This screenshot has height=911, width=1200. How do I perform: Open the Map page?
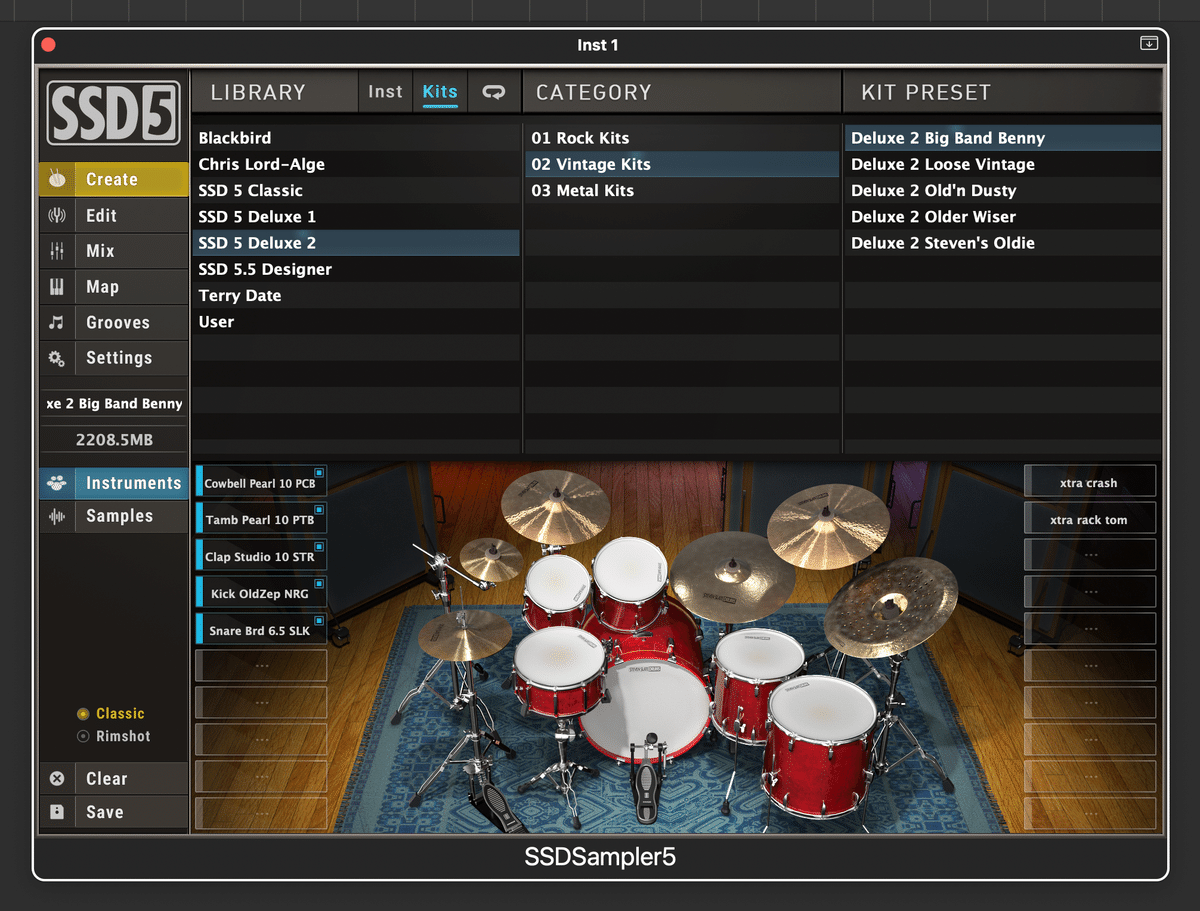tap(113, 287)
